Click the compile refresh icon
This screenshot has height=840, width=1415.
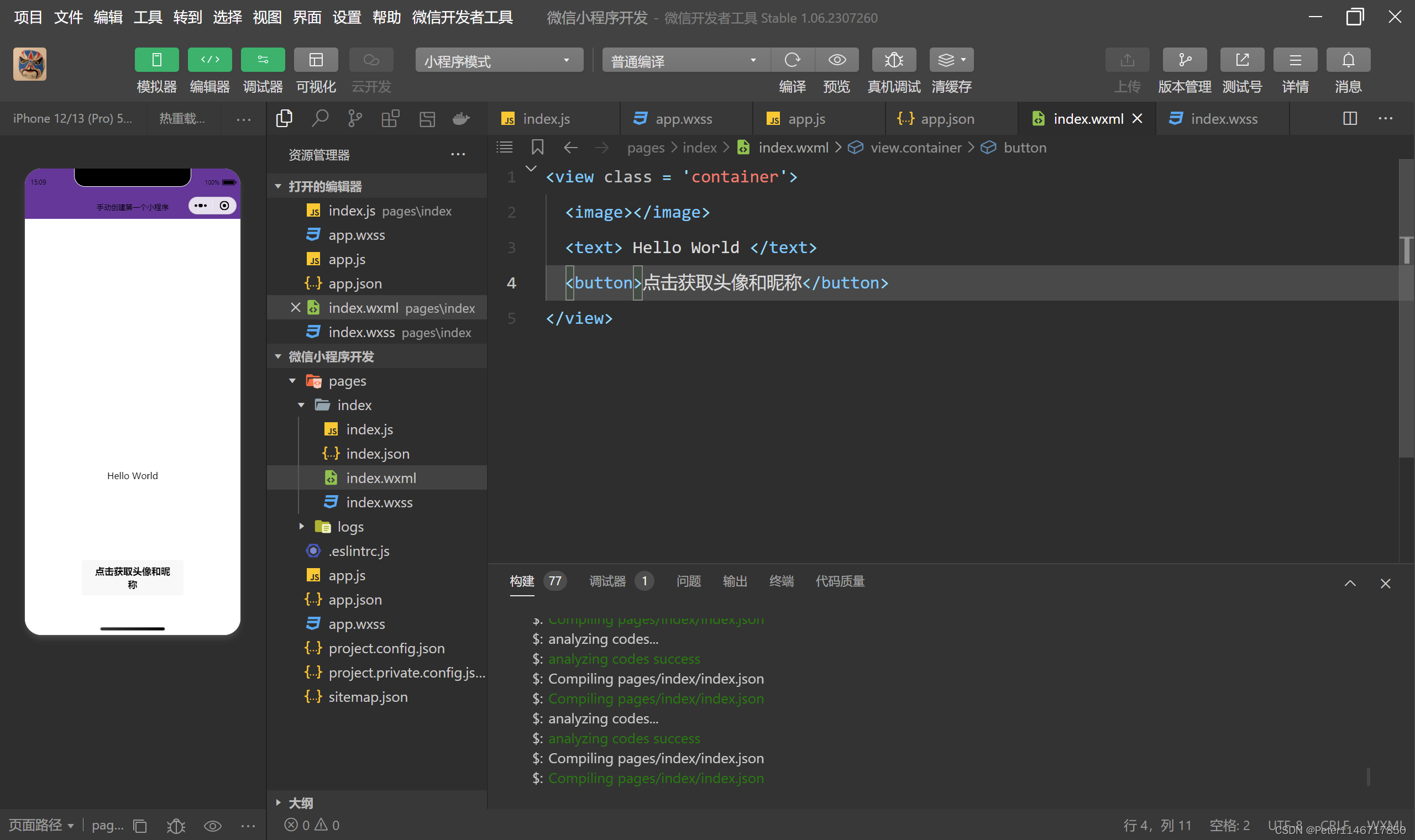click(x=792, y=60)
